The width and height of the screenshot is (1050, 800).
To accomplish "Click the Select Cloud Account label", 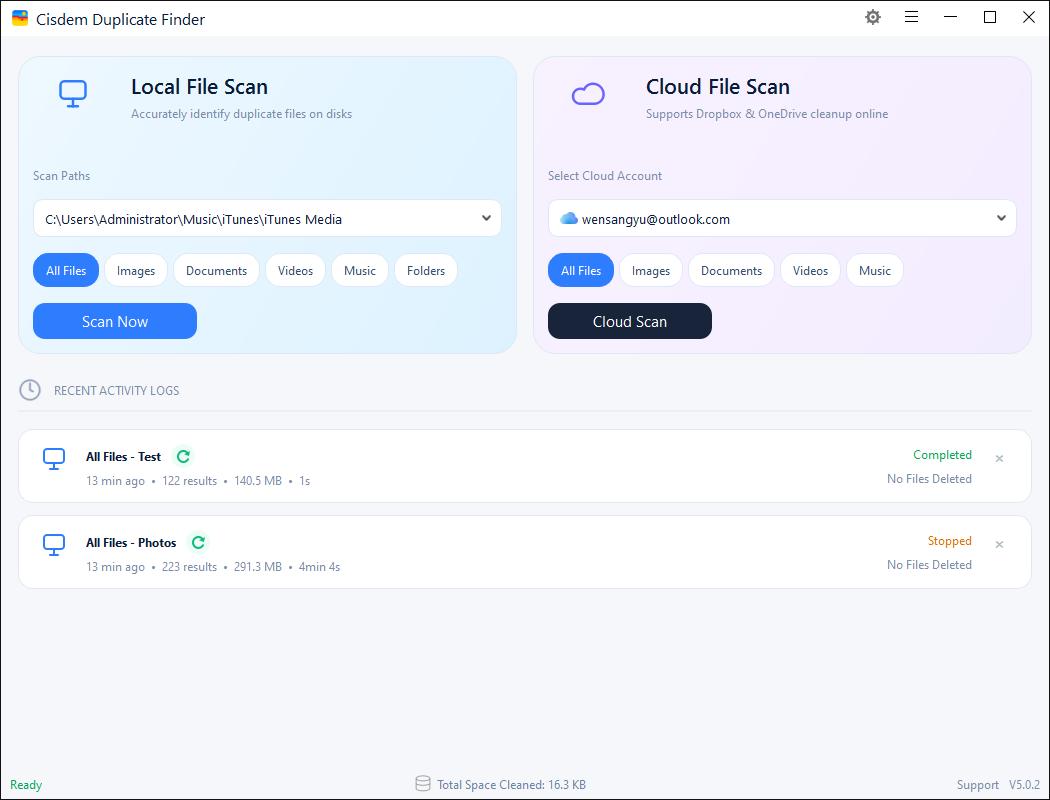I will (x=605, y=175).
